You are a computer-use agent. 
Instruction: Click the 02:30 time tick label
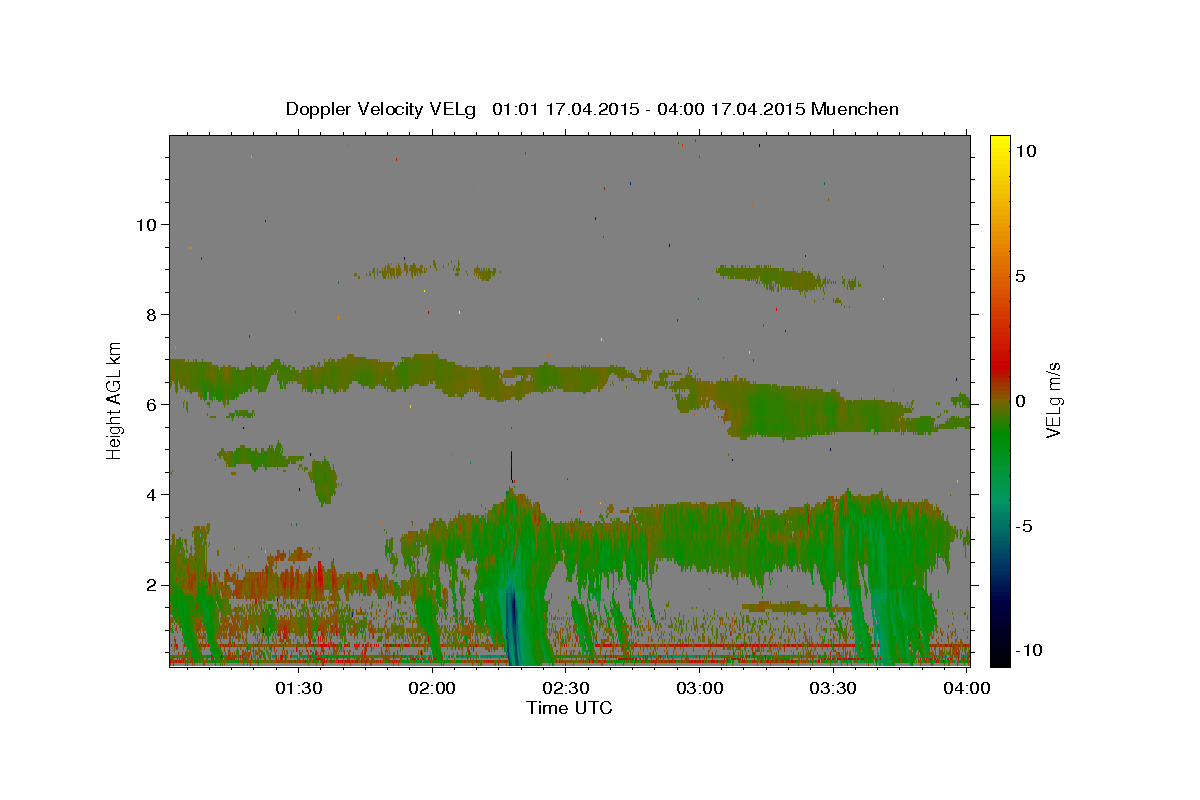tap(566, 688)
